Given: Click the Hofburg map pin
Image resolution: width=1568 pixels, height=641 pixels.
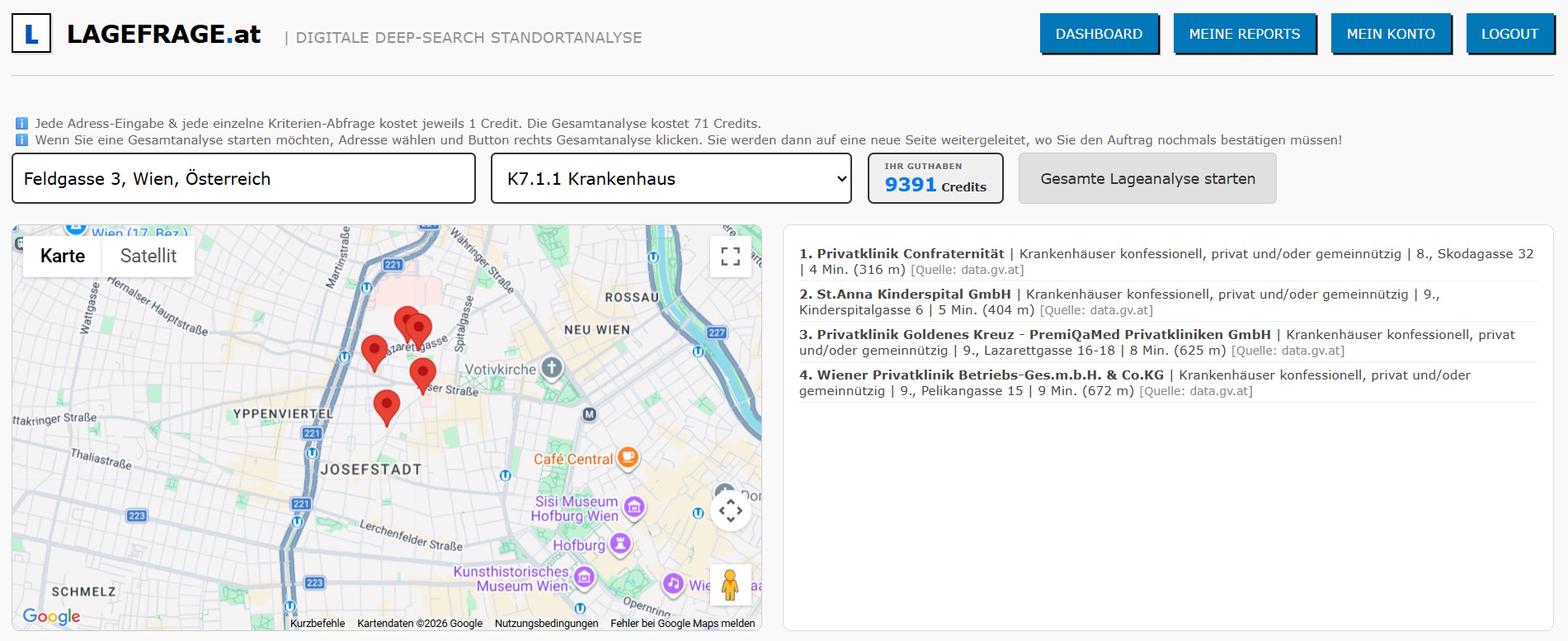Looking at the screenshot, I should 620,544.
